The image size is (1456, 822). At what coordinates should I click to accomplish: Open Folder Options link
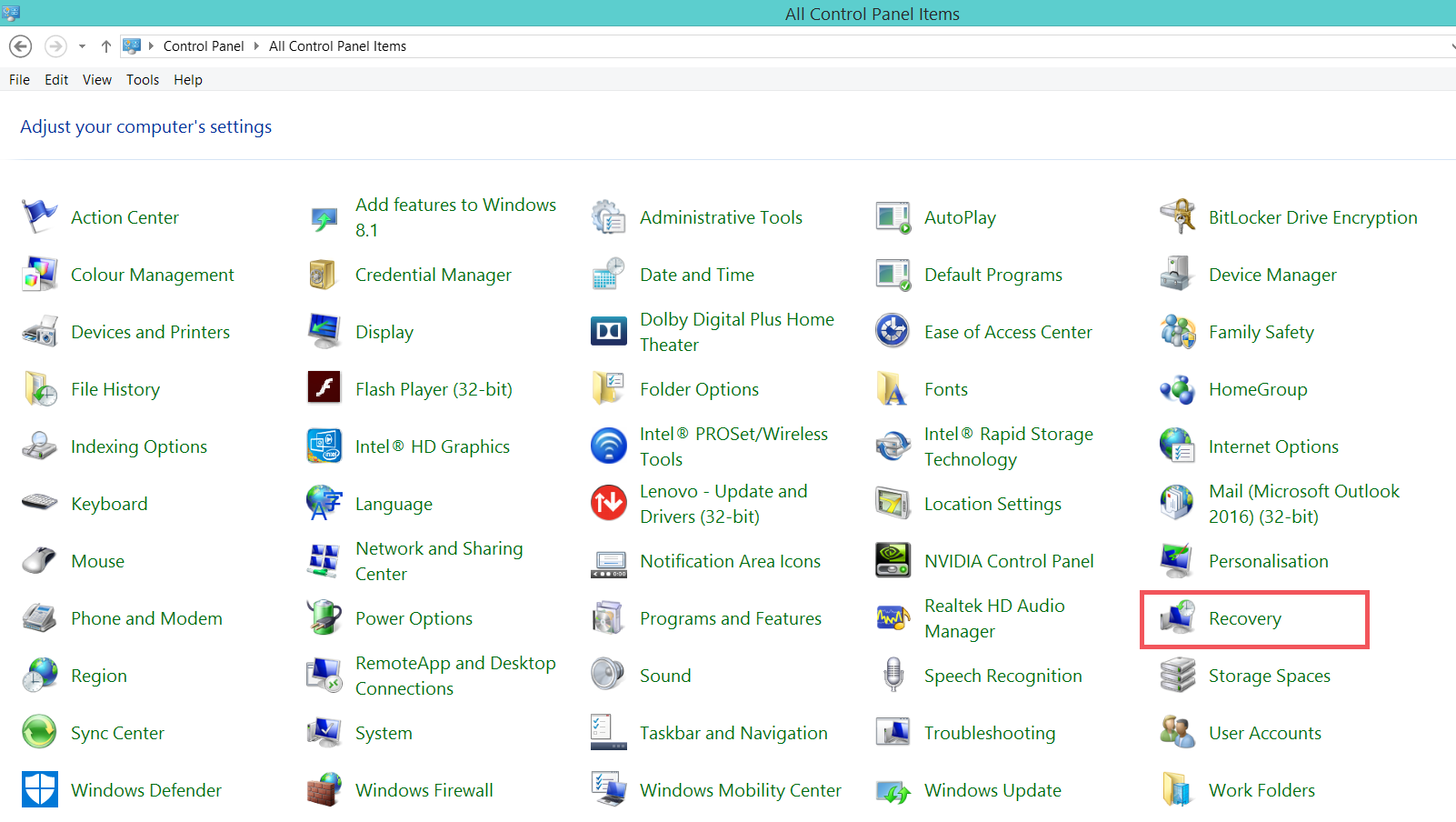click(699, 389)
